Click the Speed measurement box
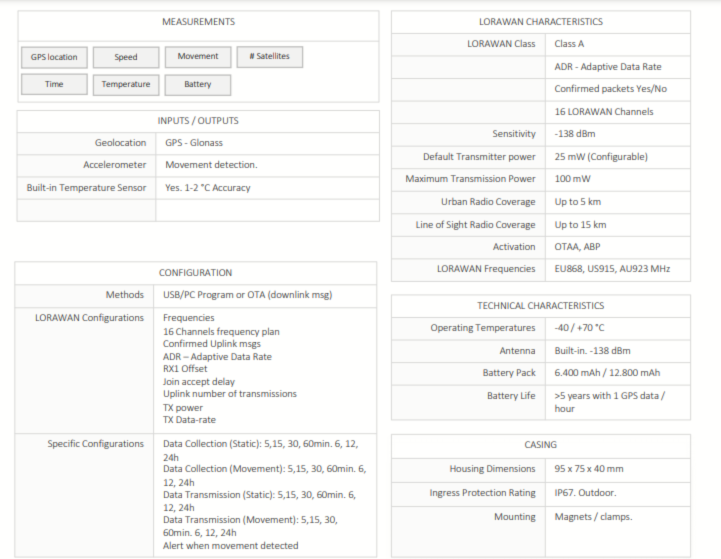 pos(126,57)
